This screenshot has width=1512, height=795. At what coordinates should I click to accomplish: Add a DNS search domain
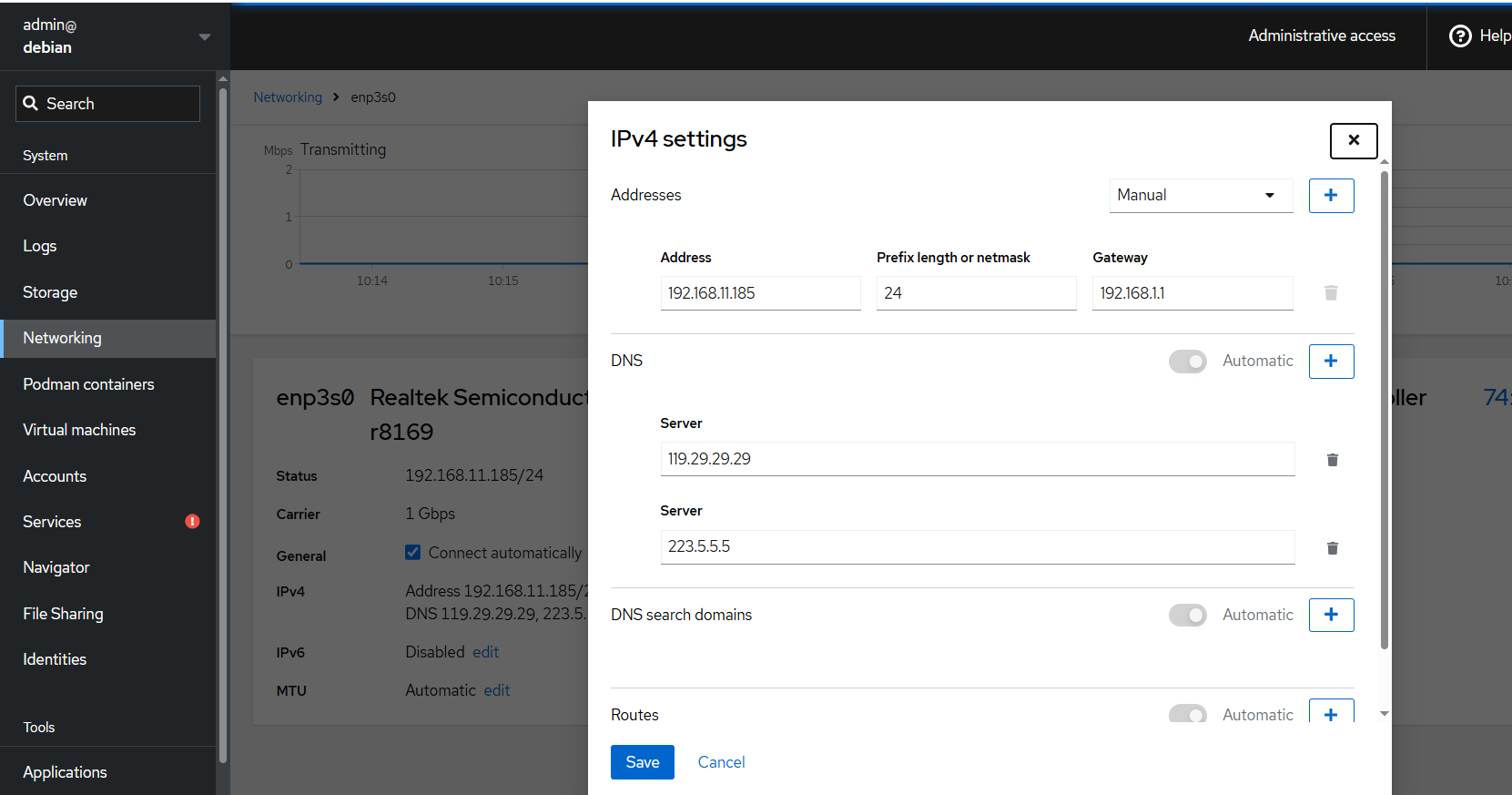[1331, 615]
